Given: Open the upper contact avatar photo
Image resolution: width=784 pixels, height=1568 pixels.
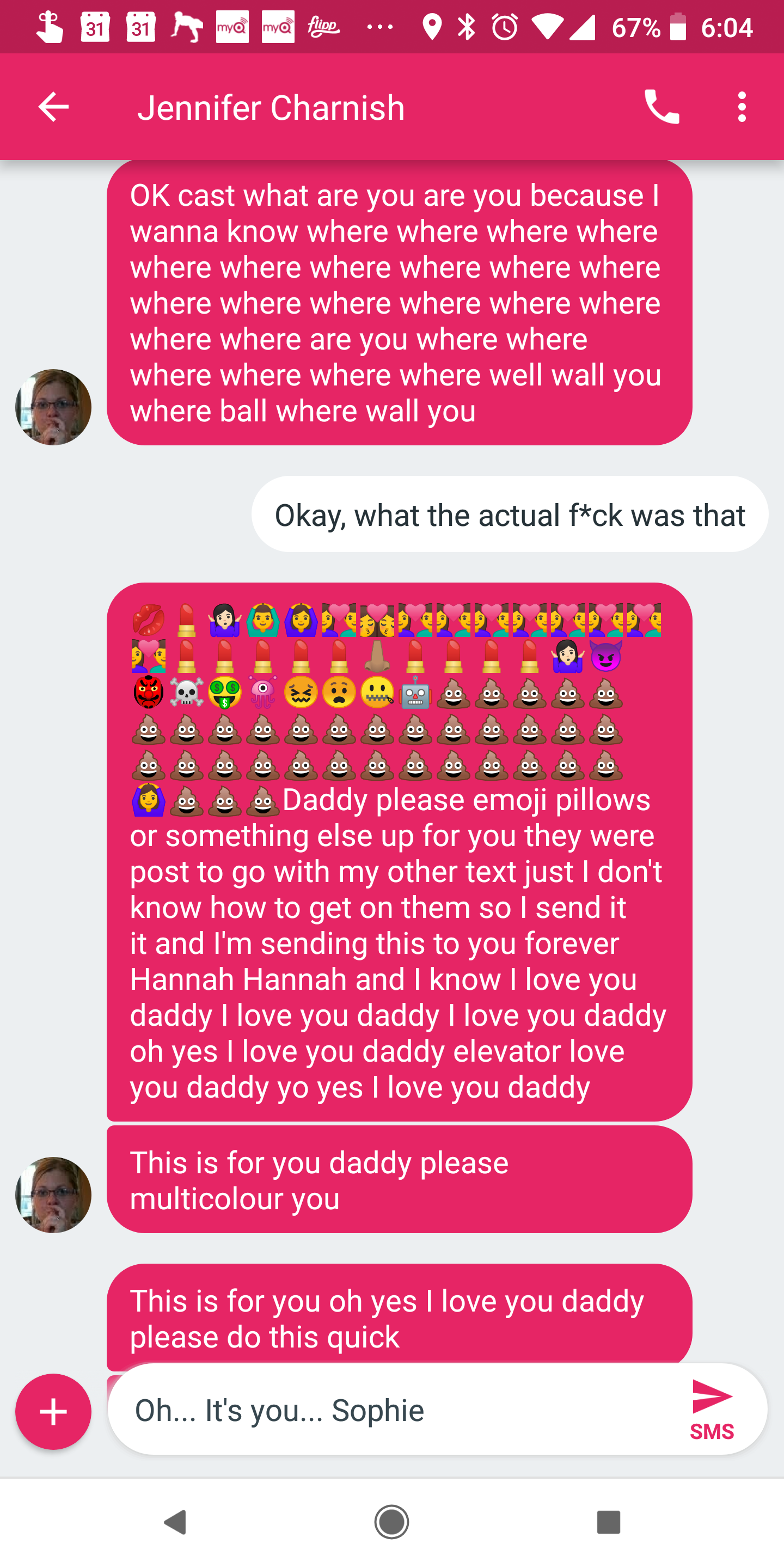Looking at the screenshot, I should point(53,407).
